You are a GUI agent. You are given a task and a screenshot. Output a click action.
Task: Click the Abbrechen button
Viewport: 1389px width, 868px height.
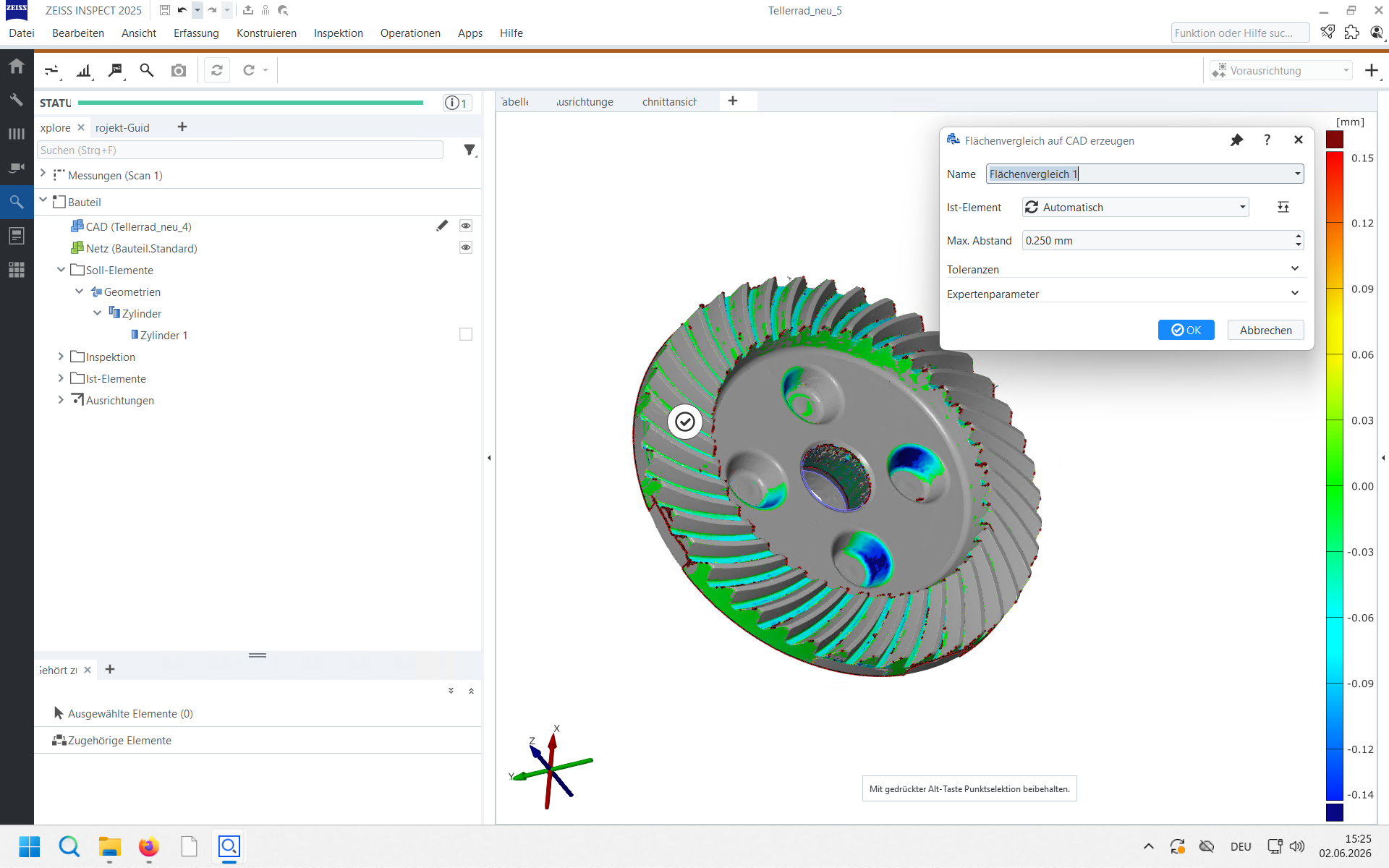[1265, 330]
